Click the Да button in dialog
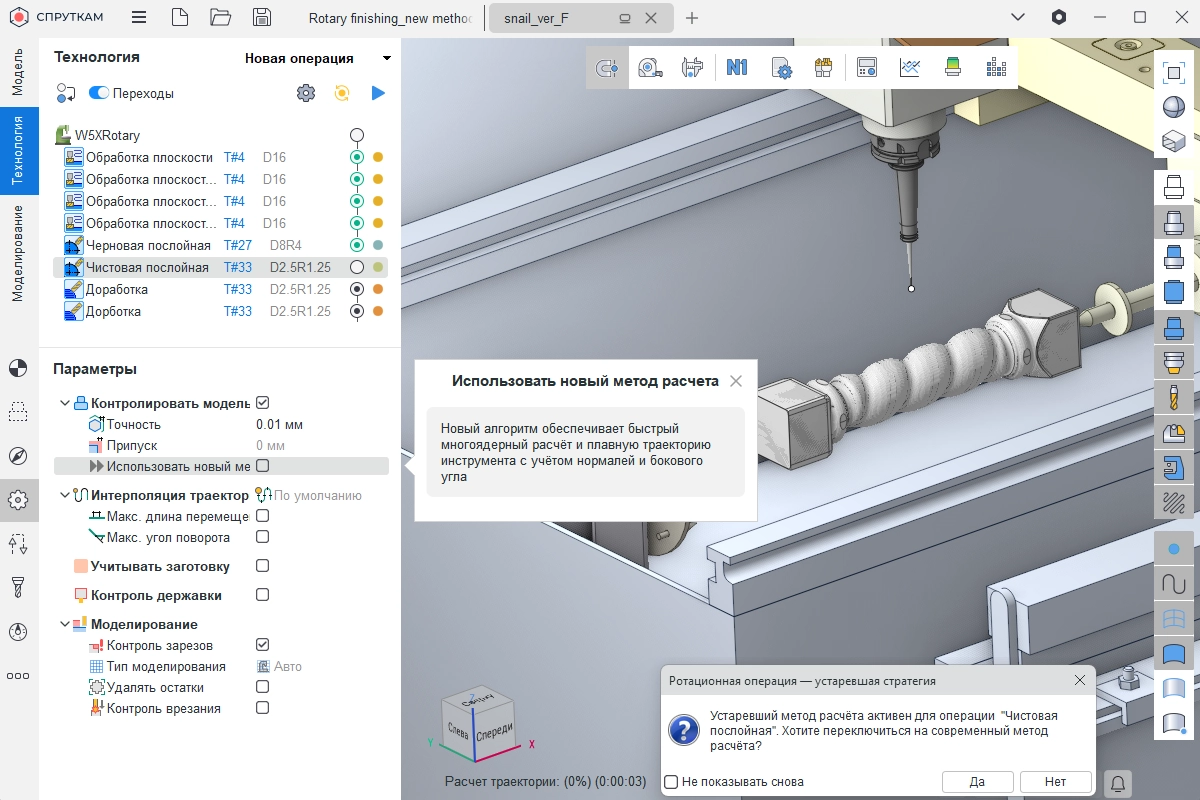This screenshot has width=1200, height=800. click(x=977, y=782)
